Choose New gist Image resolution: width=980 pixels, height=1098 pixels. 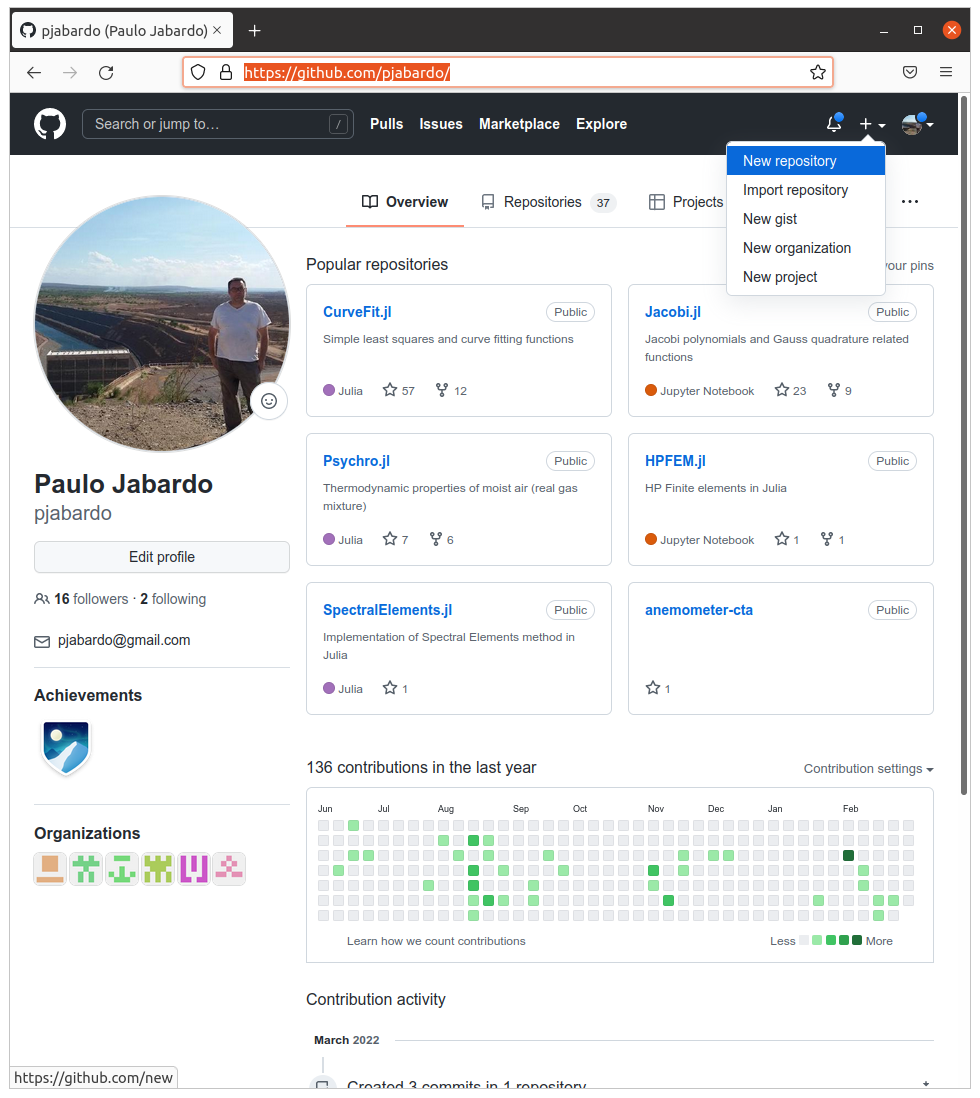pos(806,219)
